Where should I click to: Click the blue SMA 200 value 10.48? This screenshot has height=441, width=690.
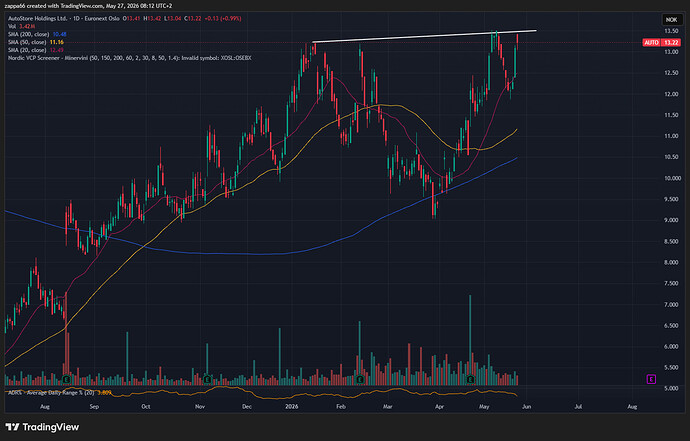pyautogui.click(x=59, y=34)
